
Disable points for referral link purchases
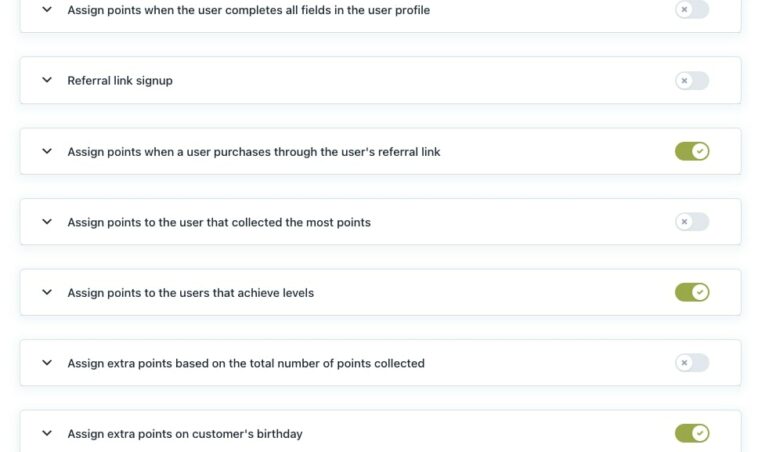tap(691, 152)
